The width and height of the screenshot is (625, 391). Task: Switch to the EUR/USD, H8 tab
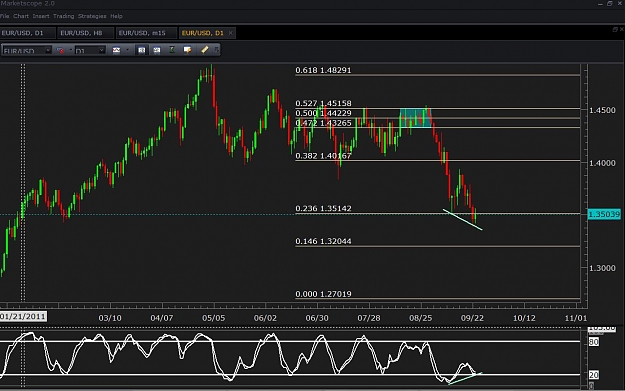(x=85, y=33)
